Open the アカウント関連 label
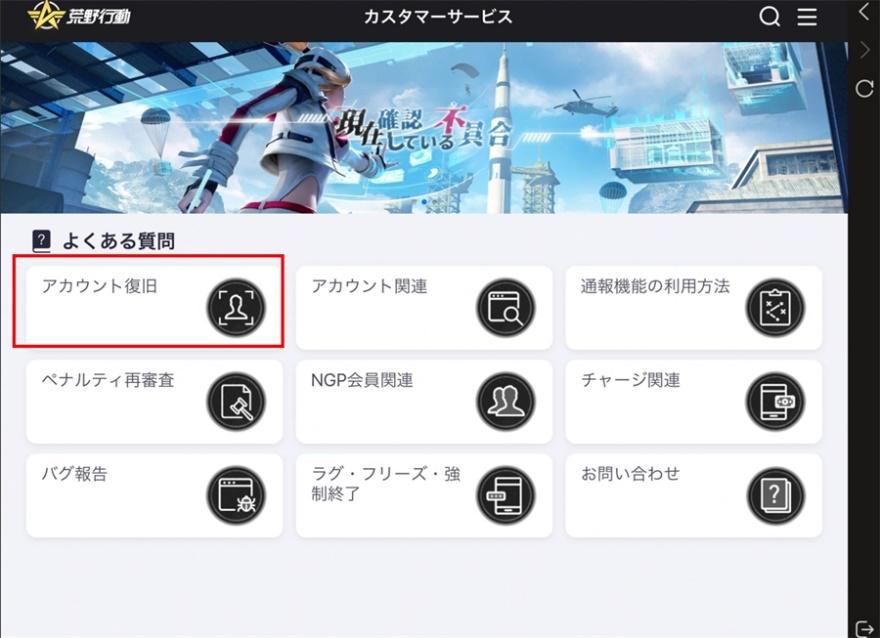 click(x=369, y=286)
